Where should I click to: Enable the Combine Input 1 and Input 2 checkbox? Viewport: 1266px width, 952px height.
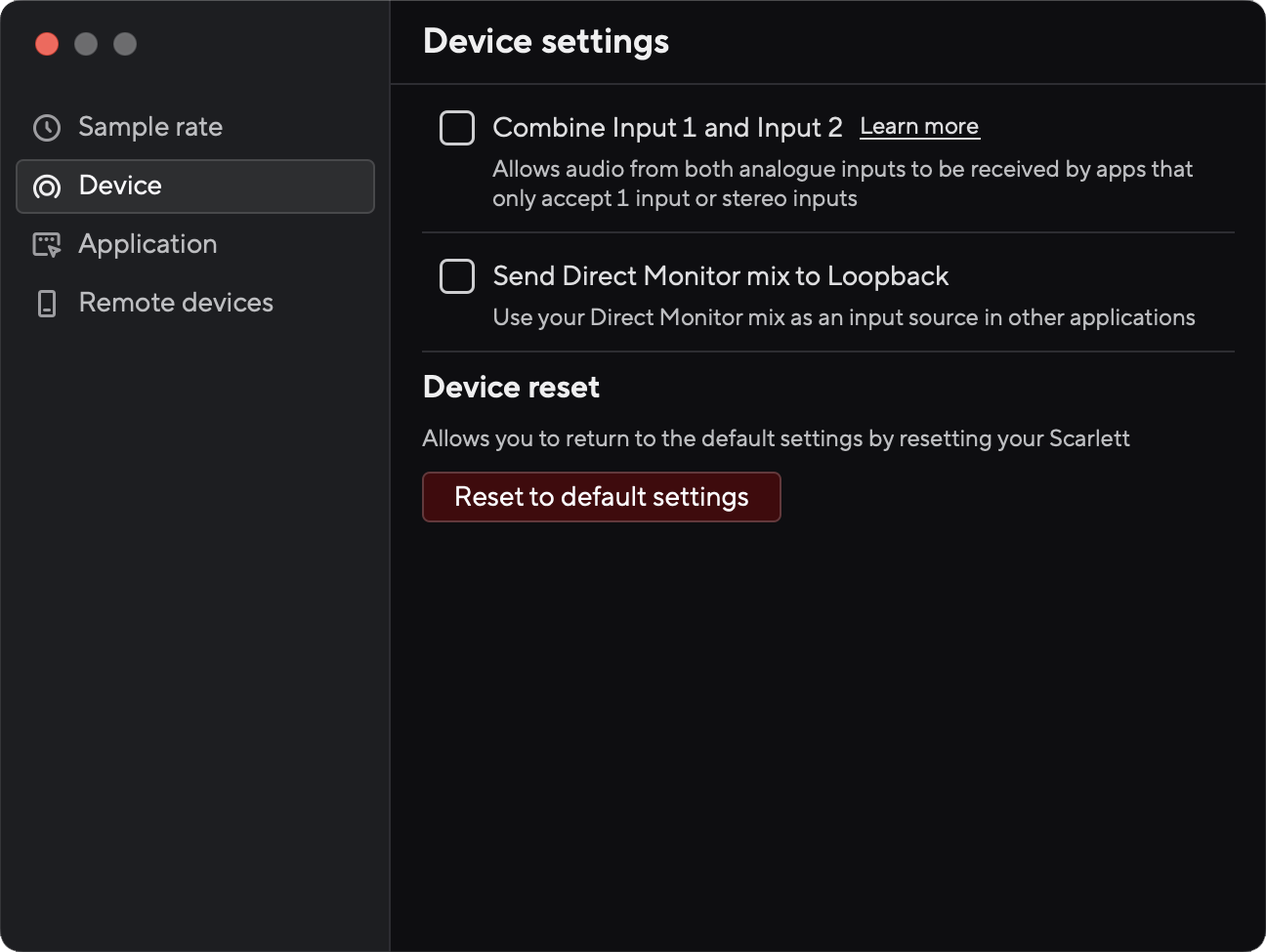click(457, 128)
